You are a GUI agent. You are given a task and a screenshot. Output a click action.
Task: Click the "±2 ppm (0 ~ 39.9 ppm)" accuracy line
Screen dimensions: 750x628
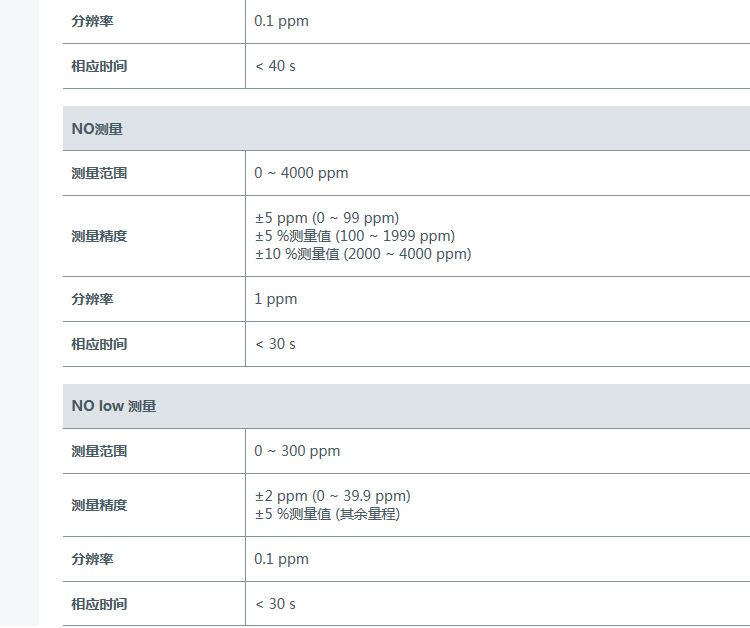point(332,496)
